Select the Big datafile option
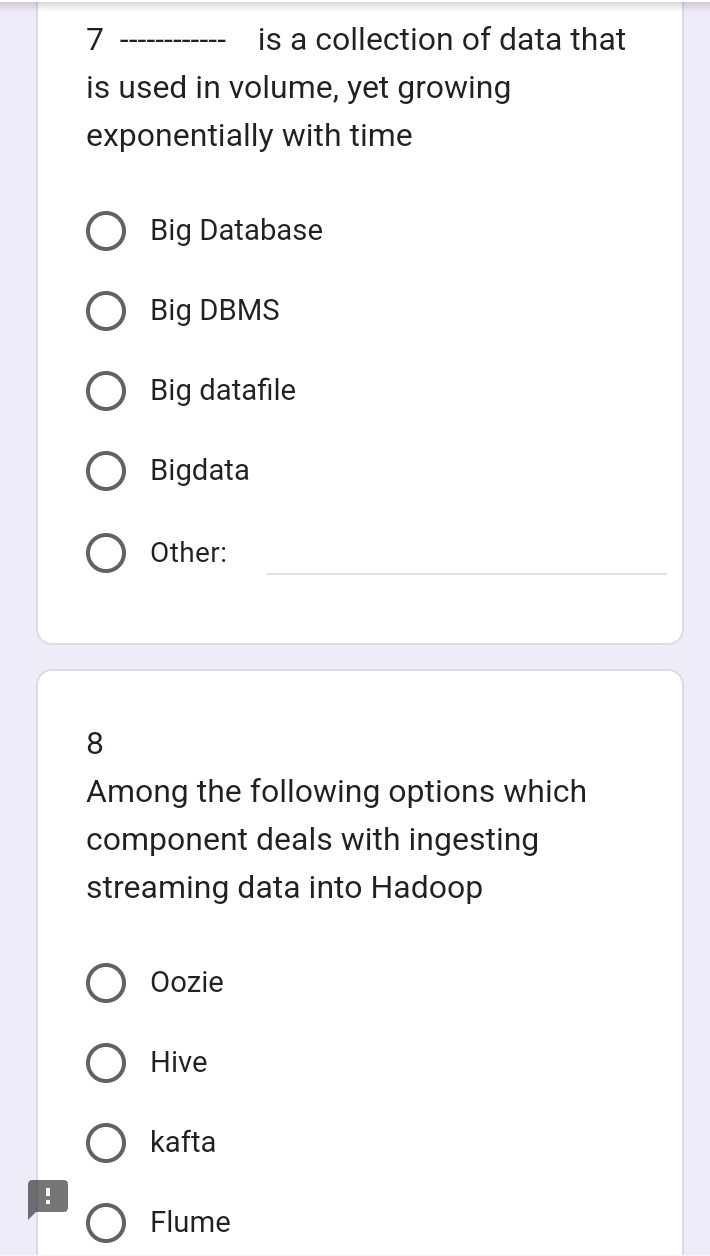Viewport: 710px width, 1256px height. click(x=106, y=391)
